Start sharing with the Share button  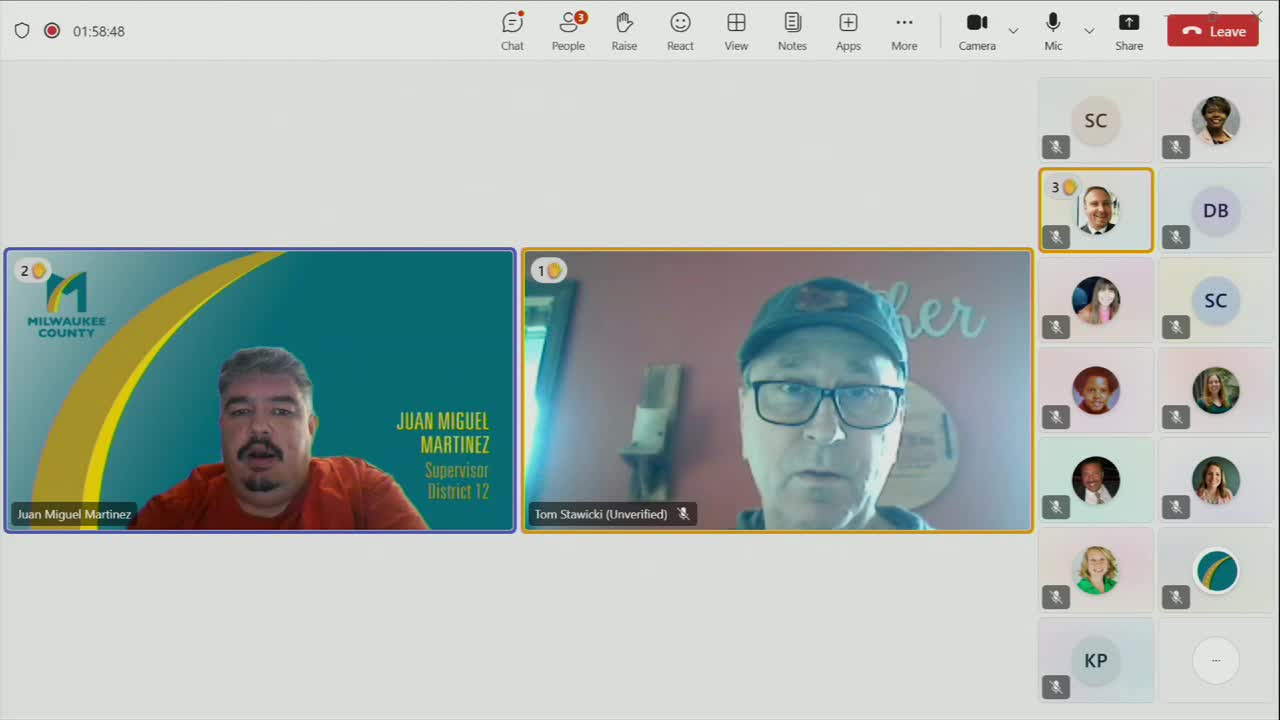pyautogui.click(x=1129, y=31)
